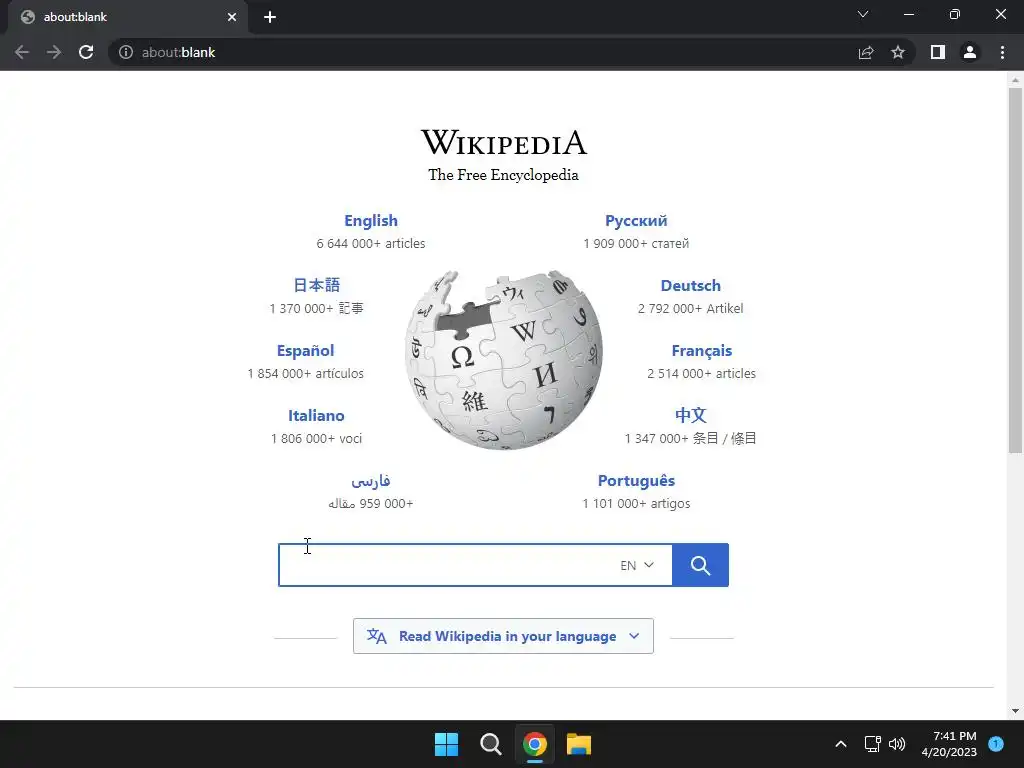Open the clock showing 7:41 PM
This screenshot has width=1024, height=768.
[949, 744]
